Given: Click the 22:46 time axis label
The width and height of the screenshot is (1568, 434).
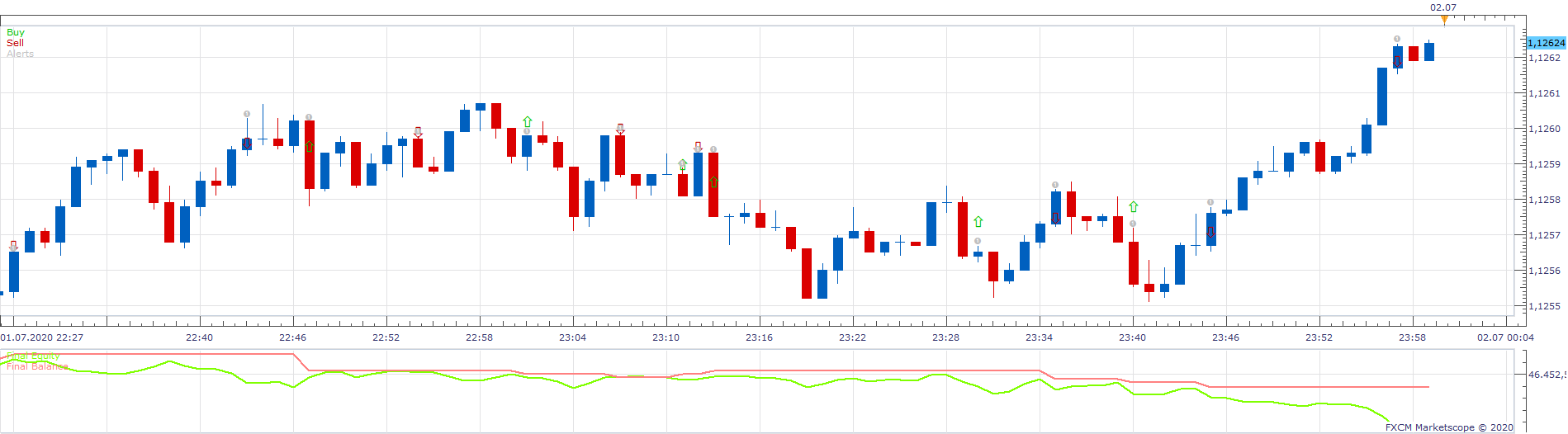Looking at the screenshot, I should coord(292,337).
